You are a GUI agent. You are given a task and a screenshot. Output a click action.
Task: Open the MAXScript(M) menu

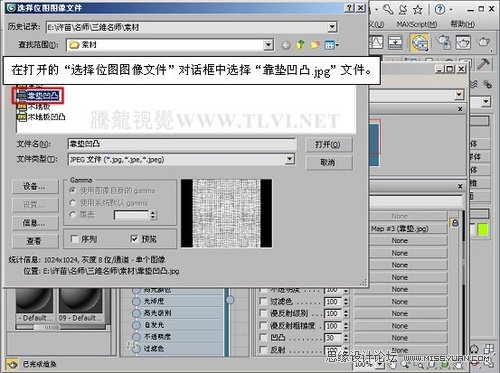[x=417, y=24]
